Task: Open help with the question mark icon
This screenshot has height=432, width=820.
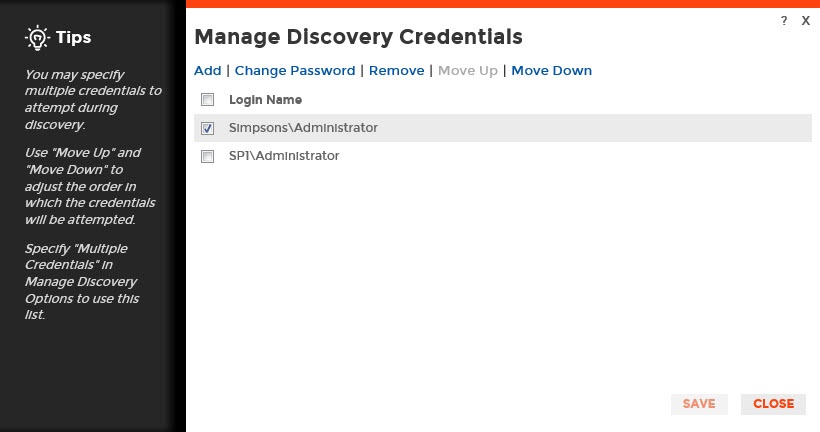Action: (784, 20)
